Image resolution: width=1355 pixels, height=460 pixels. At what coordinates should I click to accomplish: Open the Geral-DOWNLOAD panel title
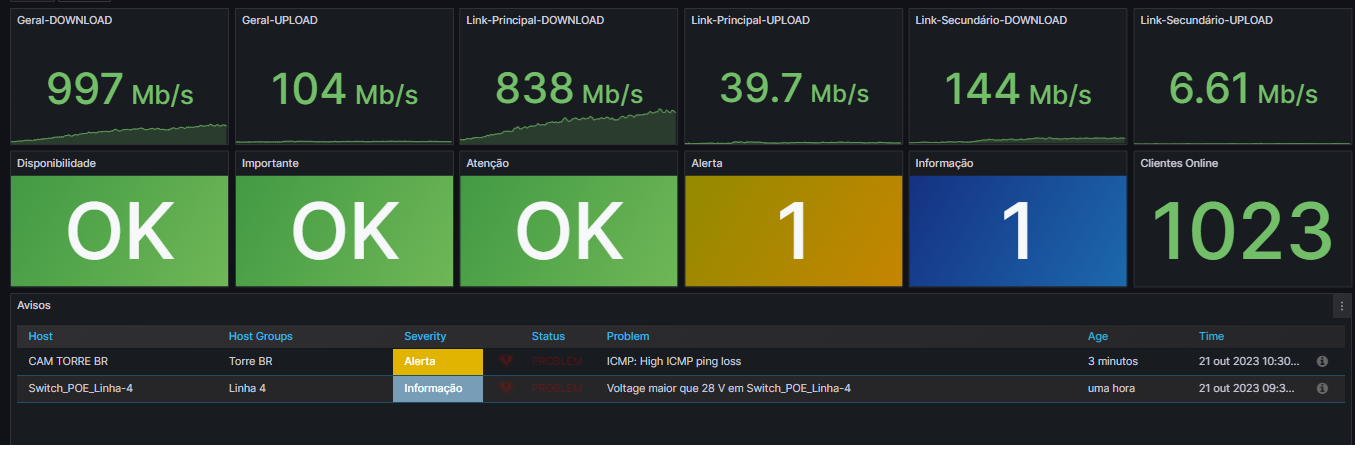65,20
